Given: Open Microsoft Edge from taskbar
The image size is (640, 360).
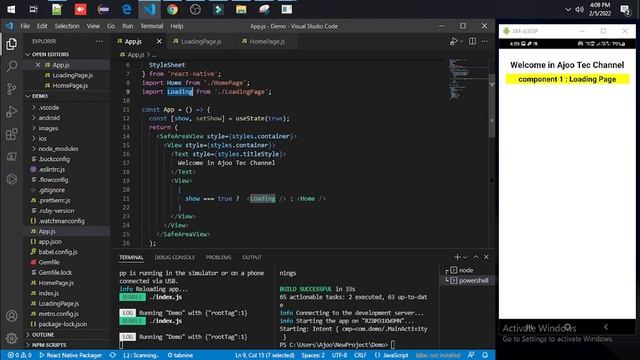Looking at the screenshot, I should (127, 9).
